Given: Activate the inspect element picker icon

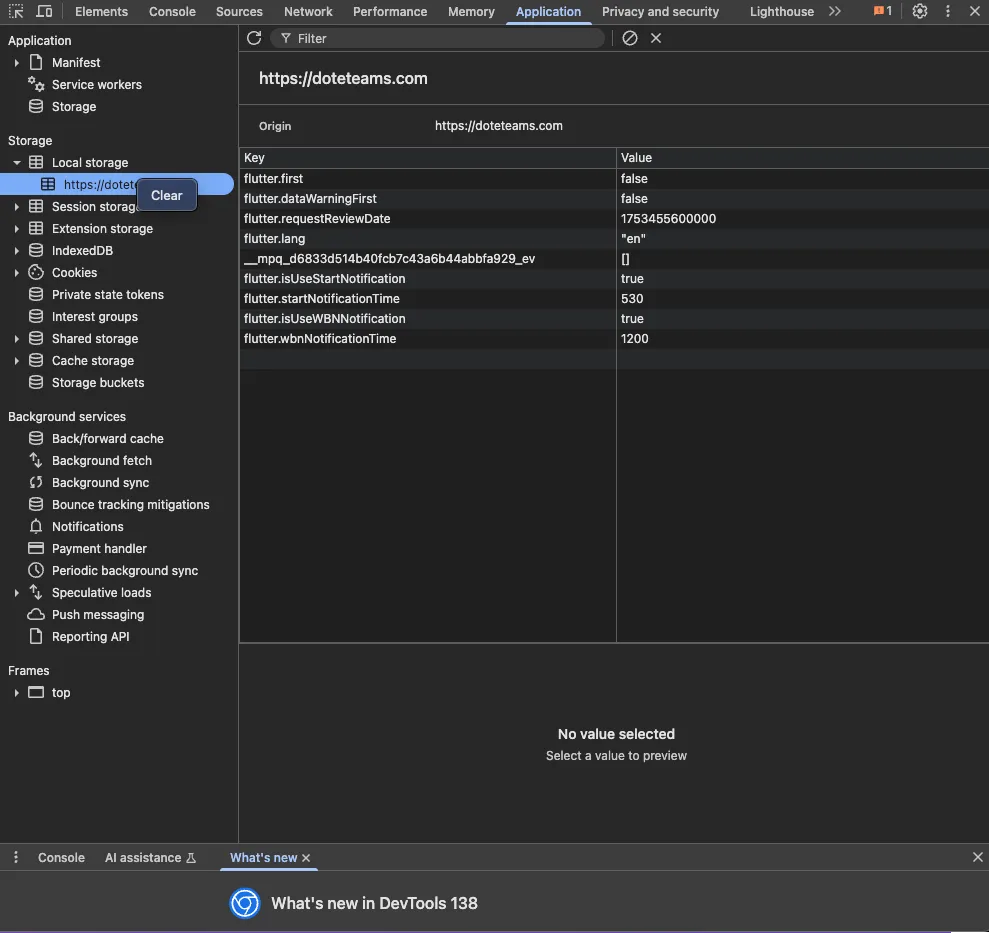Looking at the screenshot, I should coord(16,11).
